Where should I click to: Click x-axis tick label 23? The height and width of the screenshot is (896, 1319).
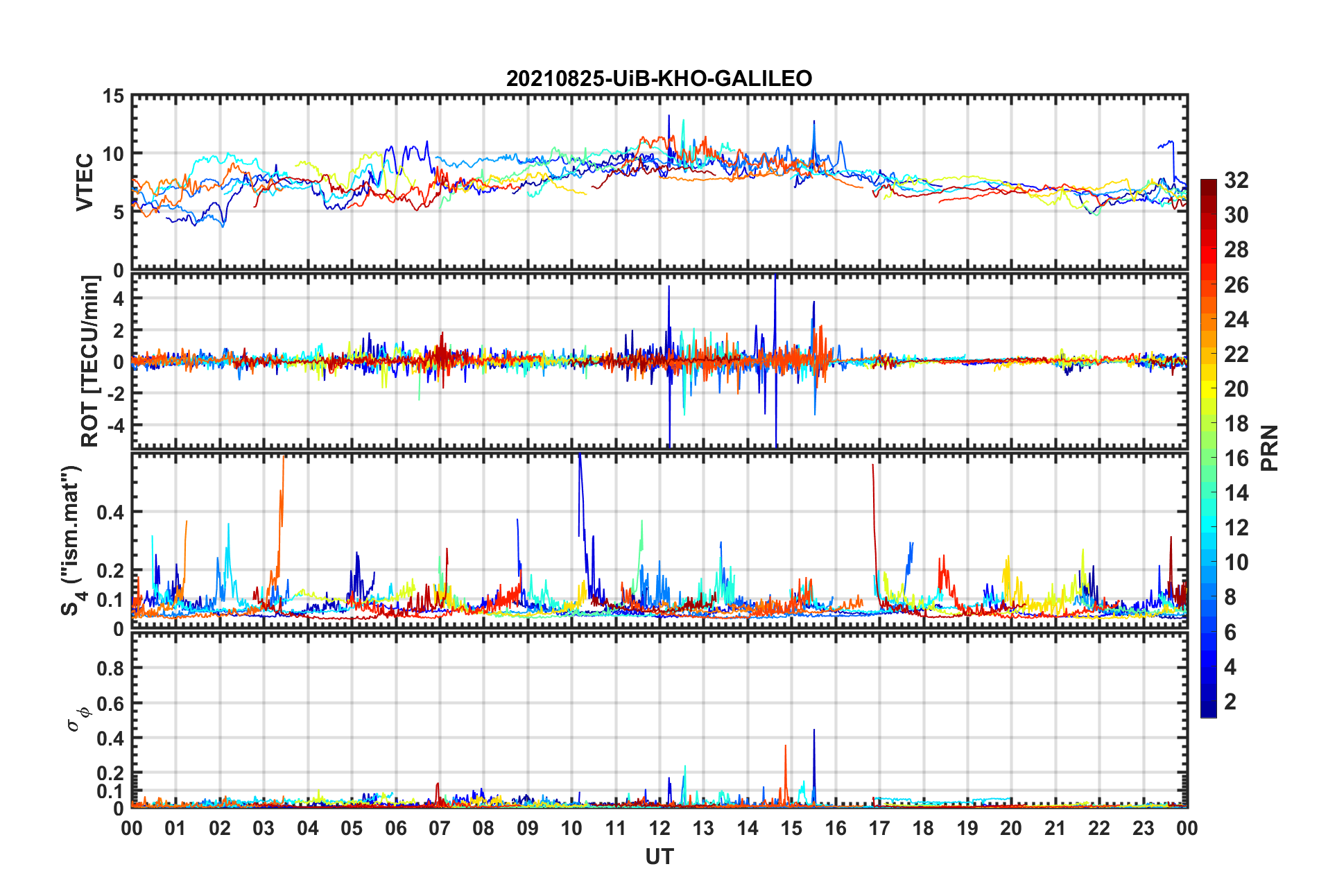(1143, 828)
